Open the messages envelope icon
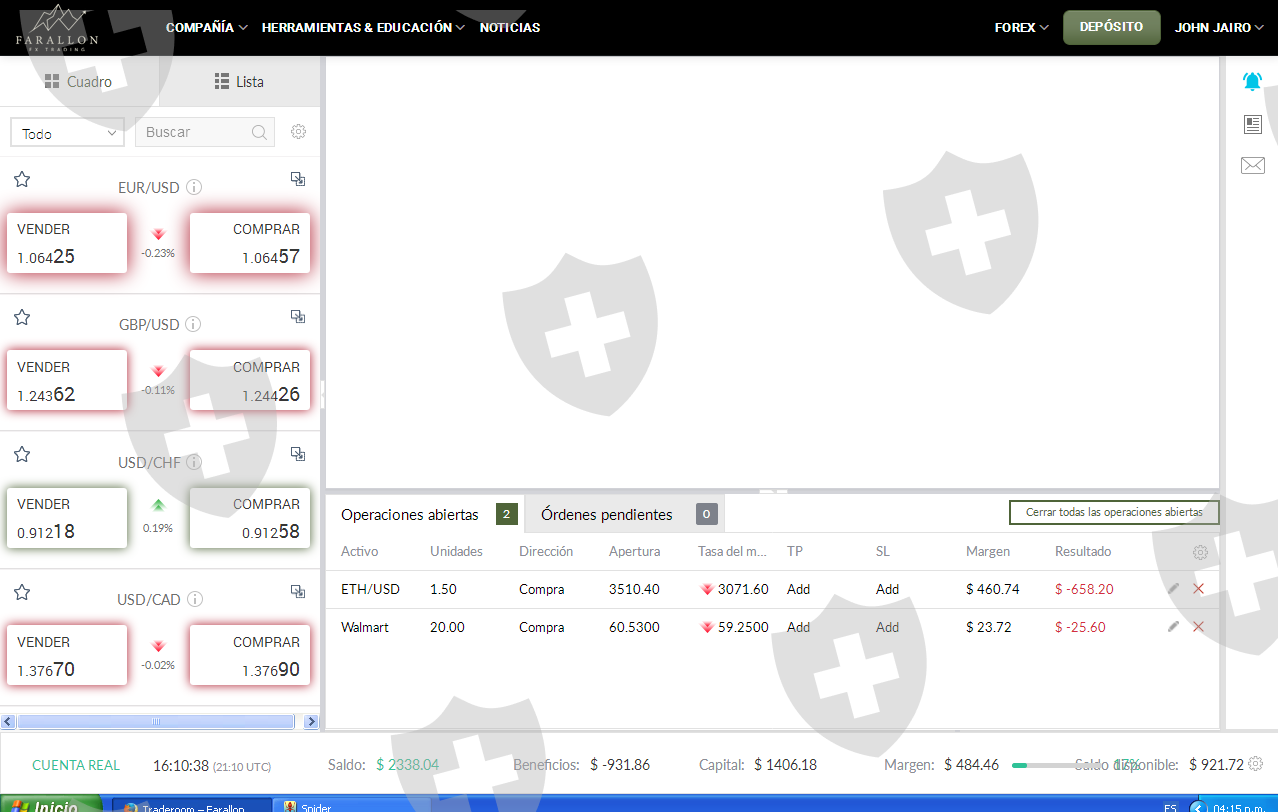 [x=1252, y=166]
